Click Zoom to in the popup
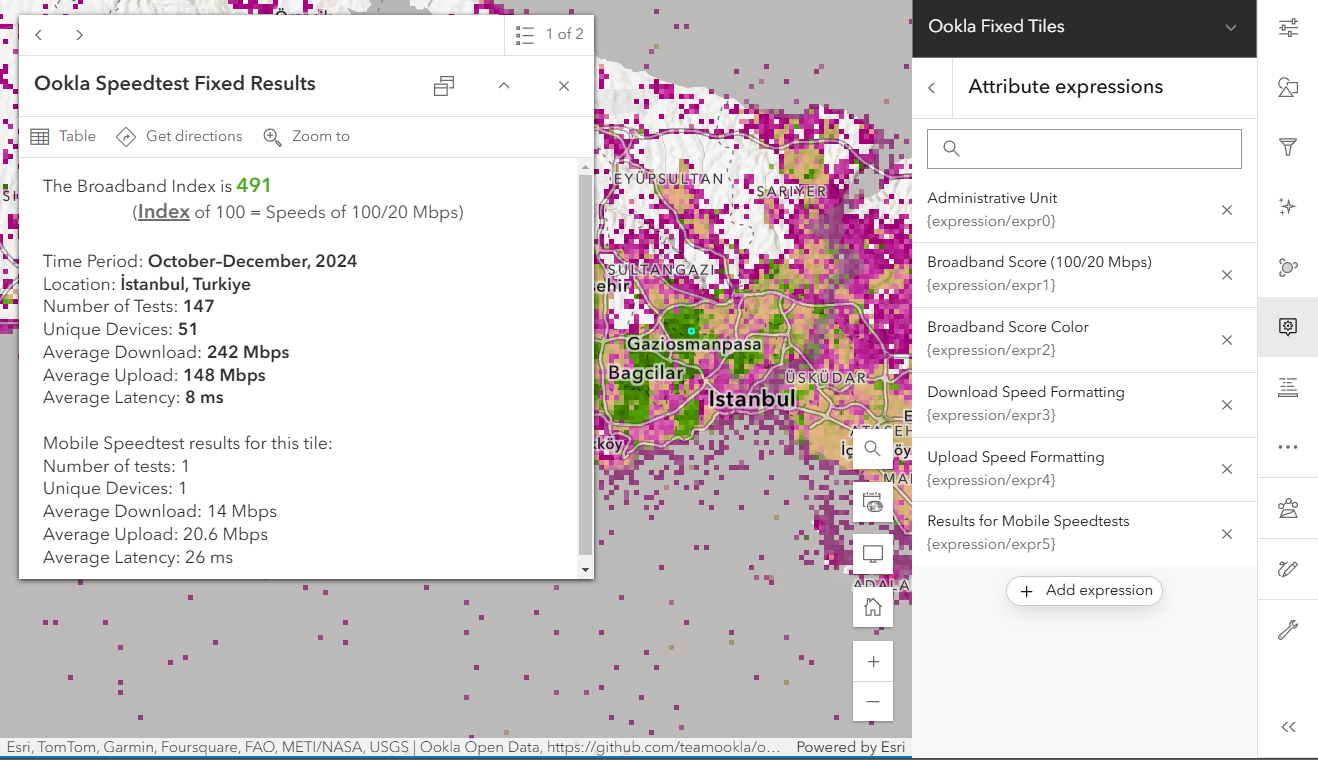Image resolution: width=1318 pixels, height=760 pixels. pos(306,136)
